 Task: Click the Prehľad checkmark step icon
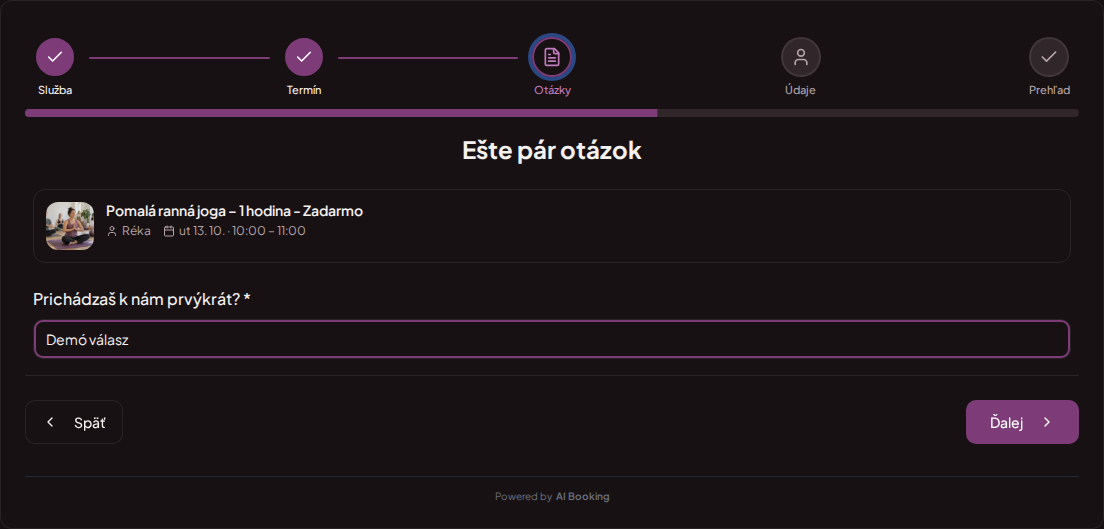[x=1048, y=57]
